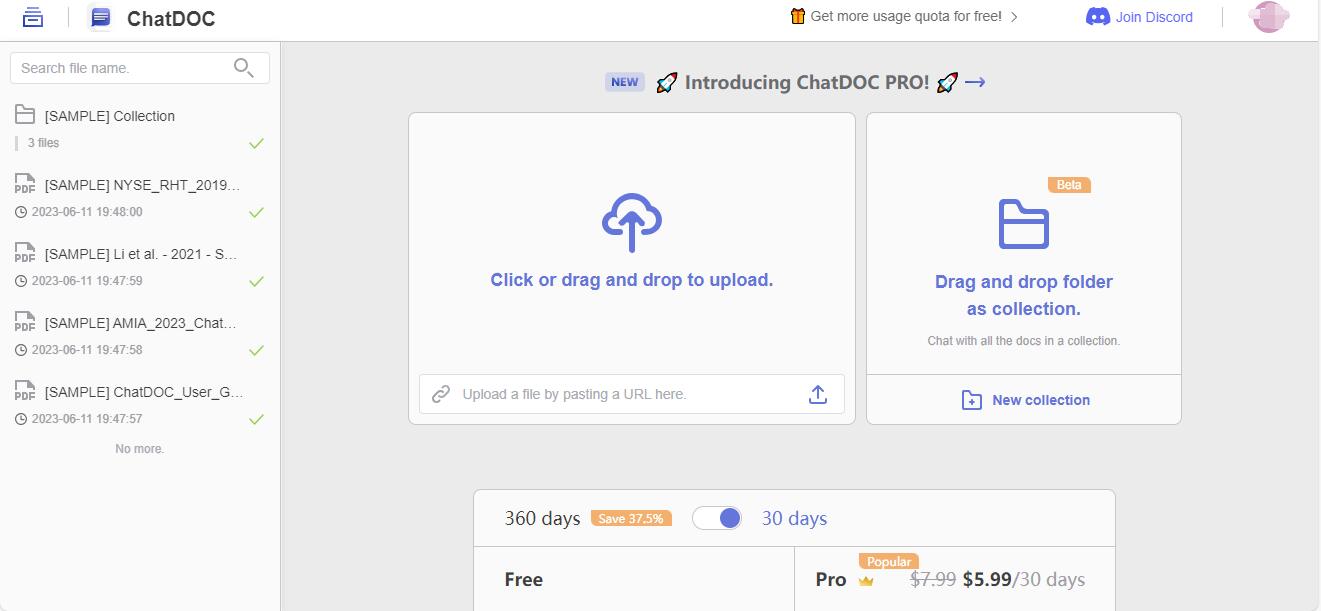This screenshot has width=1321, height=611.
Task: Click the search magnifier icon
Action: click(x=244, y=67)
